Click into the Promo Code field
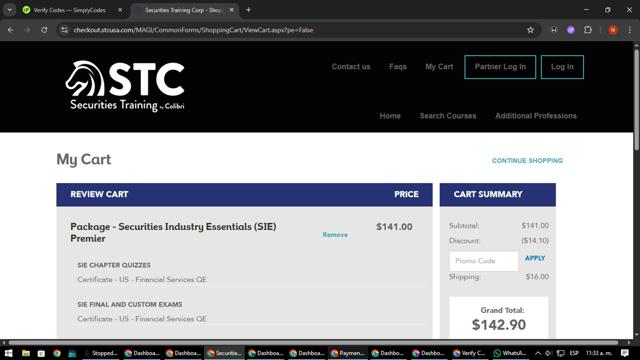 [483, 261]
